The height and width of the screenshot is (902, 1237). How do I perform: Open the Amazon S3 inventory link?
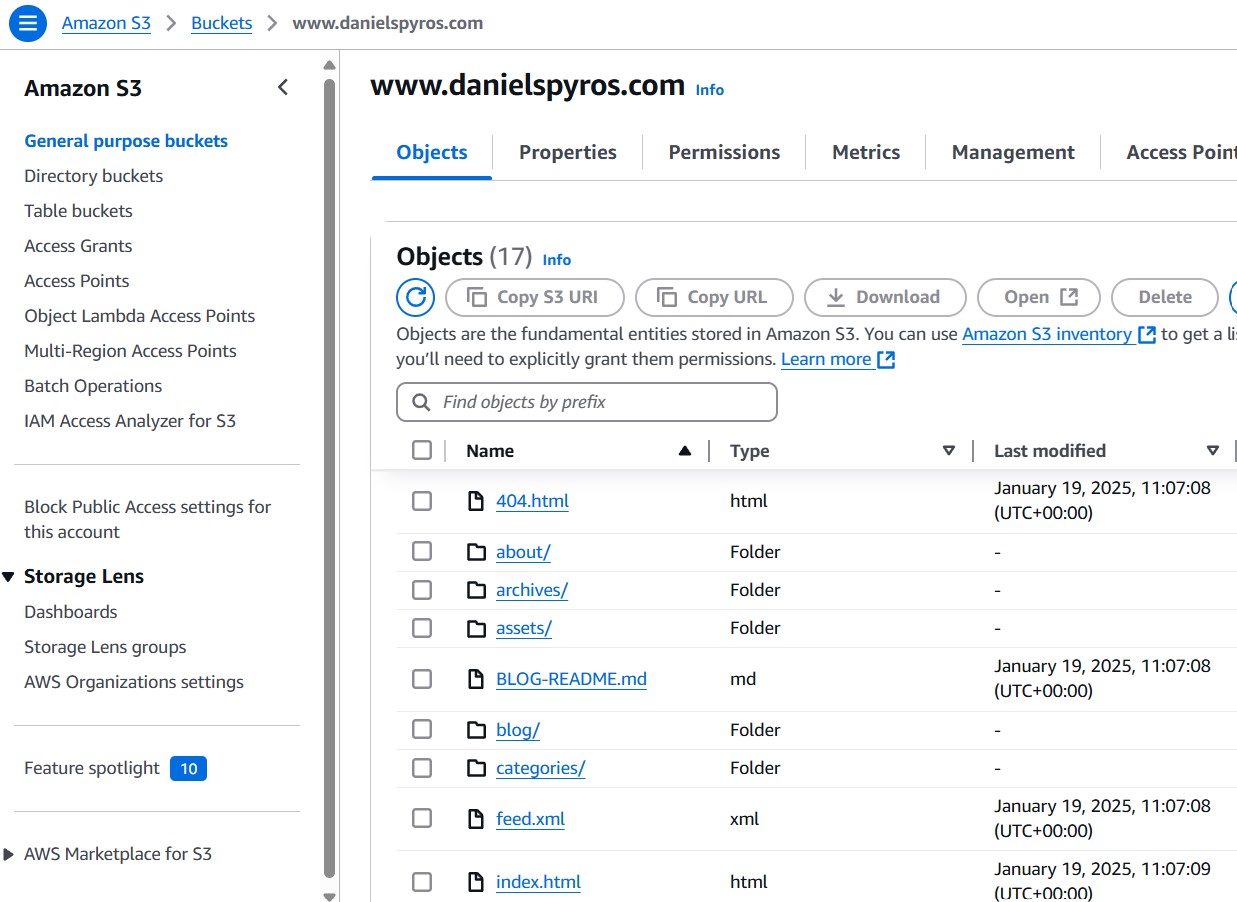click(x=1047, y=334)
